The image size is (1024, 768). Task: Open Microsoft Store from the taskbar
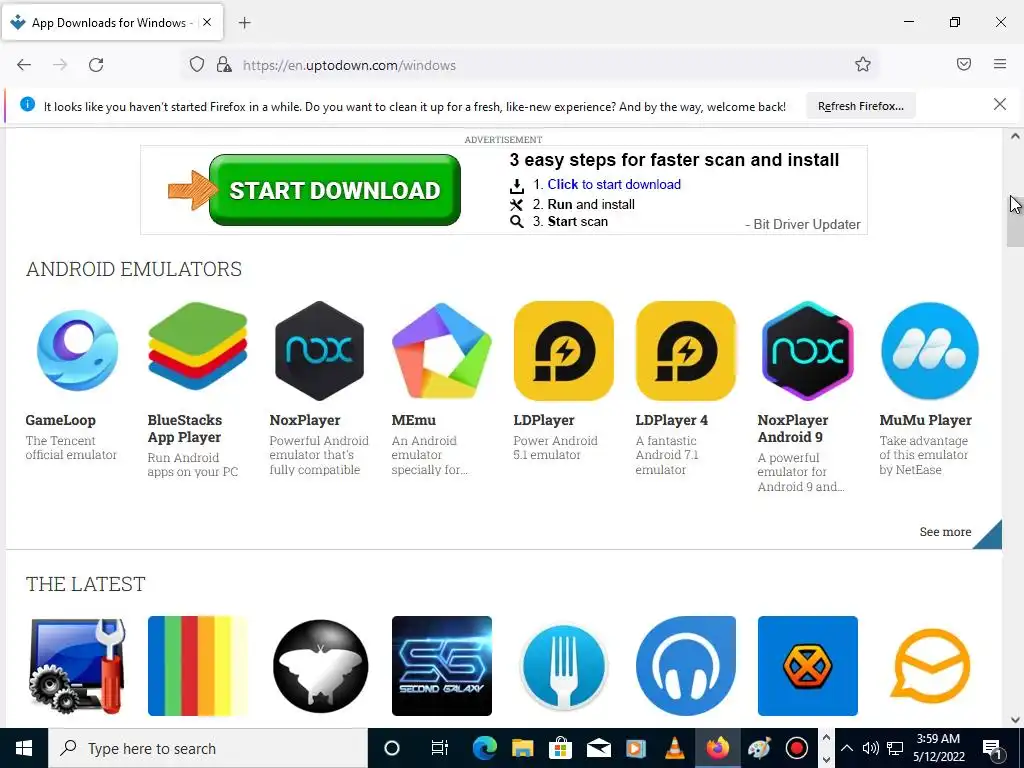point(560,748)
